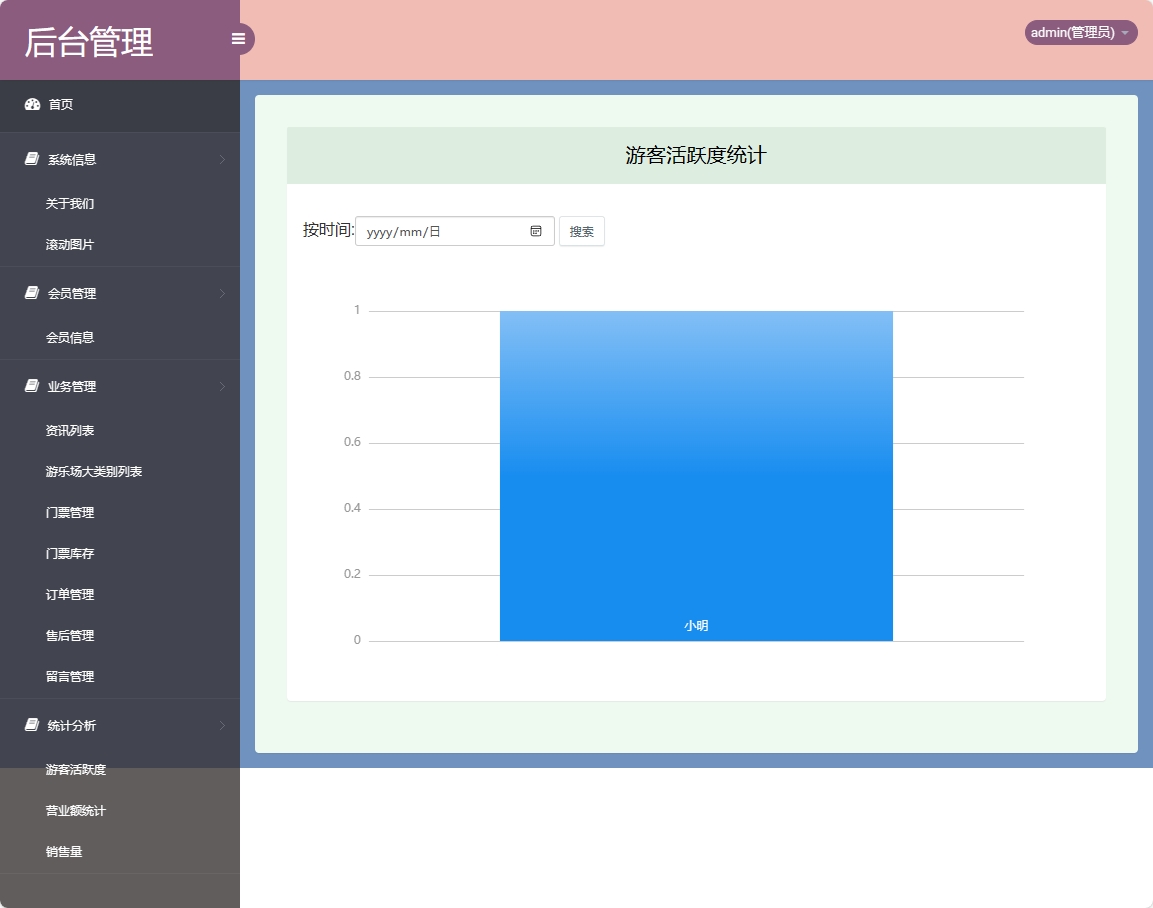Go to 门票管理 page
The width and height of the screenshot is (1153, 908).
(70, 512)
